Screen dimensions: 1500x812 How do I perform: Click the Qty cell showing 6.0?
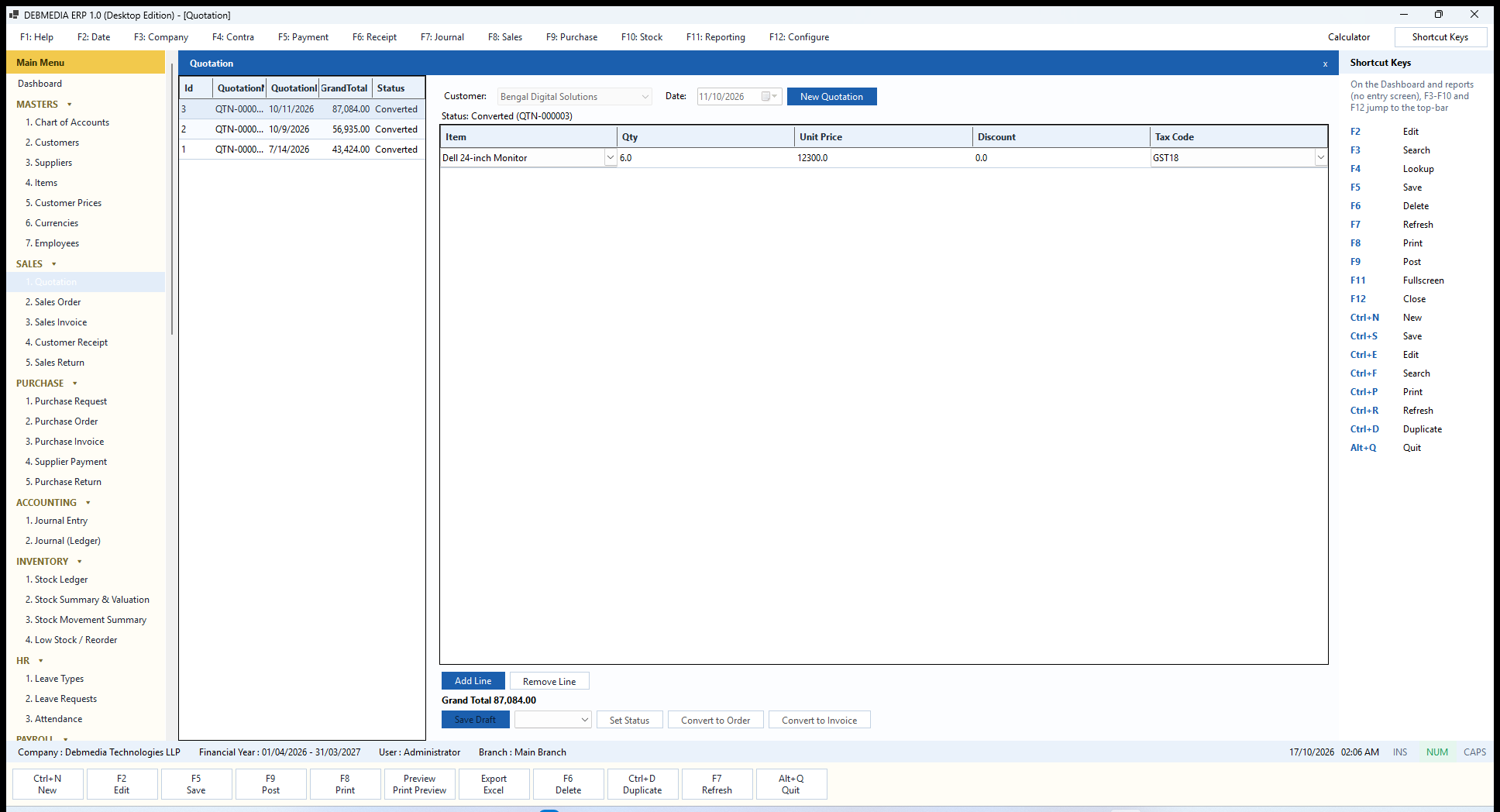pos(705,158)
